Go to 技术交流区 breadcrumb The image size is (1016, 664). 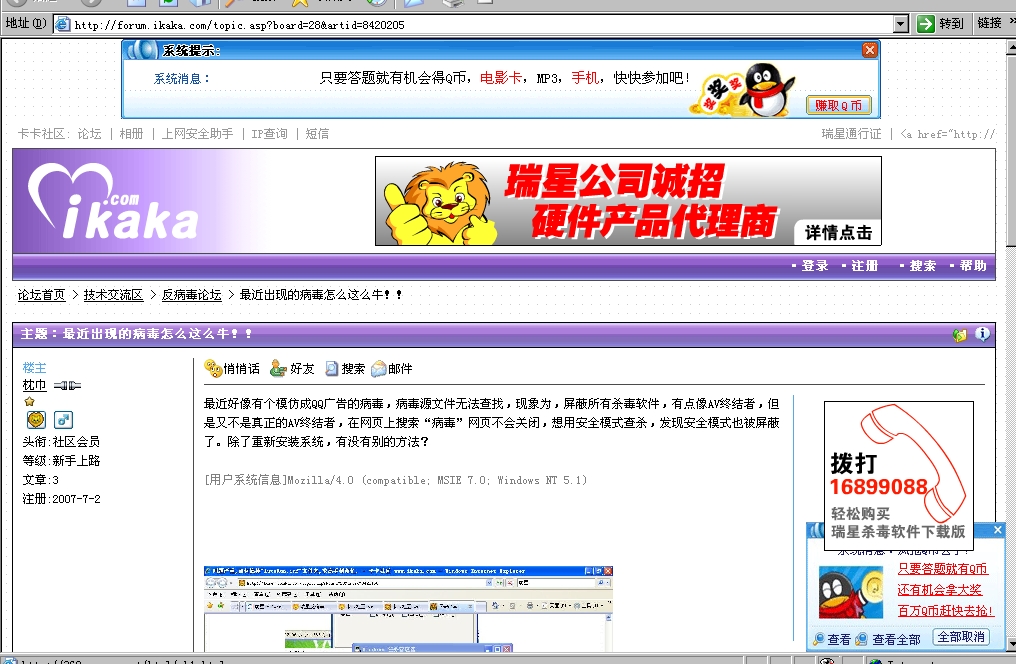(113, 295)
